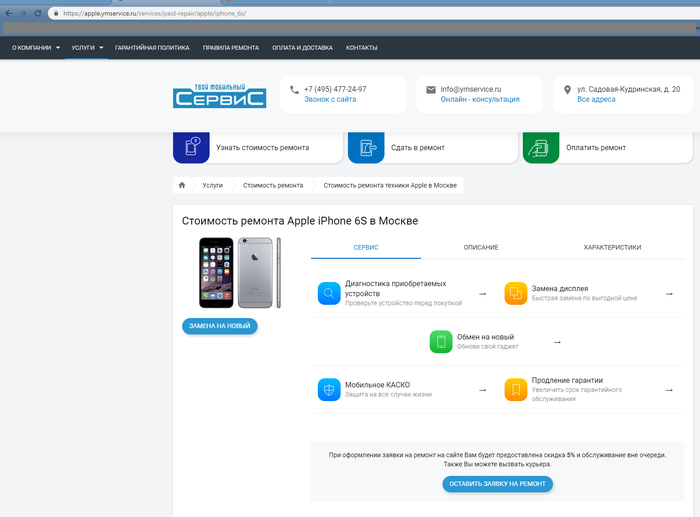The width and height of the screenshot is (700, 517).
Task: Switch to the ОПИСАНИЕ tab
Action: pos(481,247)
